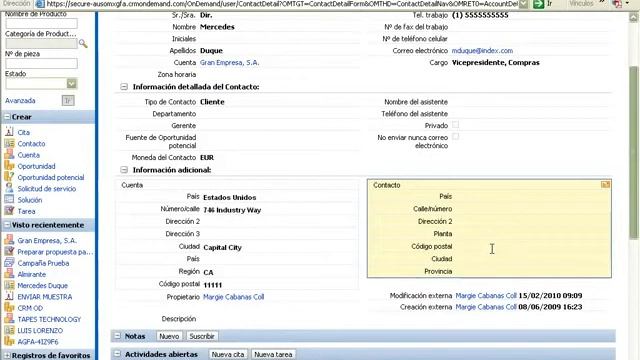Click the Gran Empresa, S.A. account icon
This screenshot has width=640, height=360.
point(9,240)
